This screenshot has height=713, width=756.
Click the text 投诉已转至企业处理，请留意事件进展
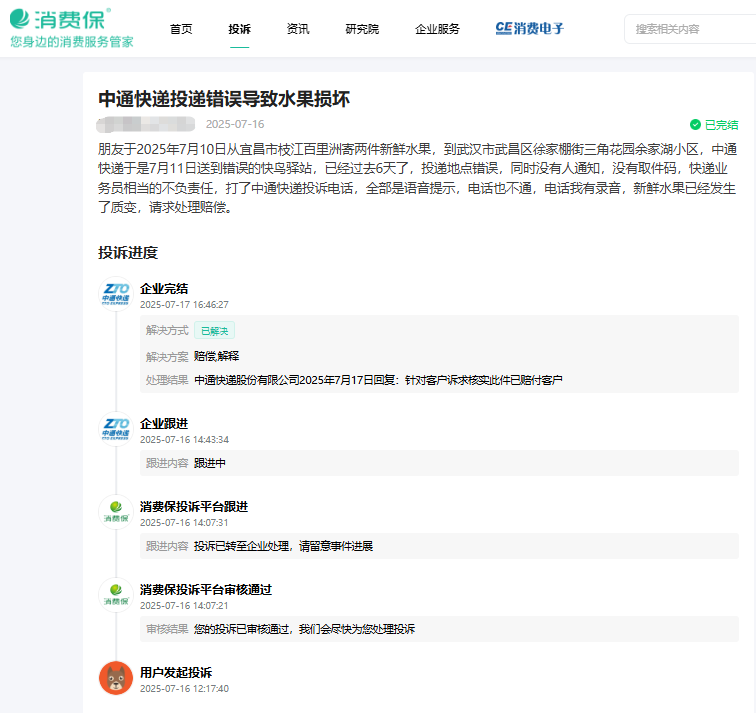coord(284,546)
